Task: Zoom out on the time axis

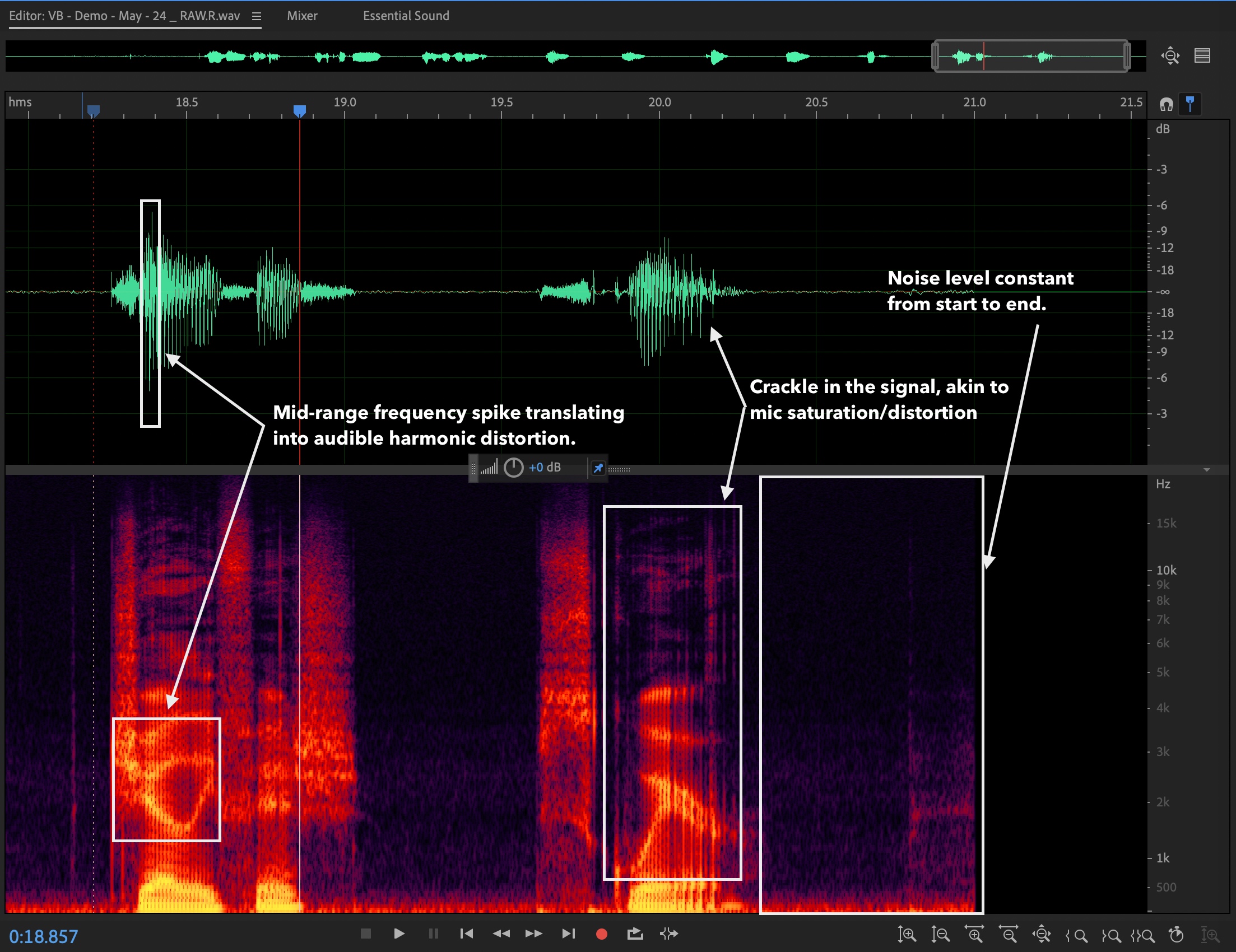Action: point(1008,934)
